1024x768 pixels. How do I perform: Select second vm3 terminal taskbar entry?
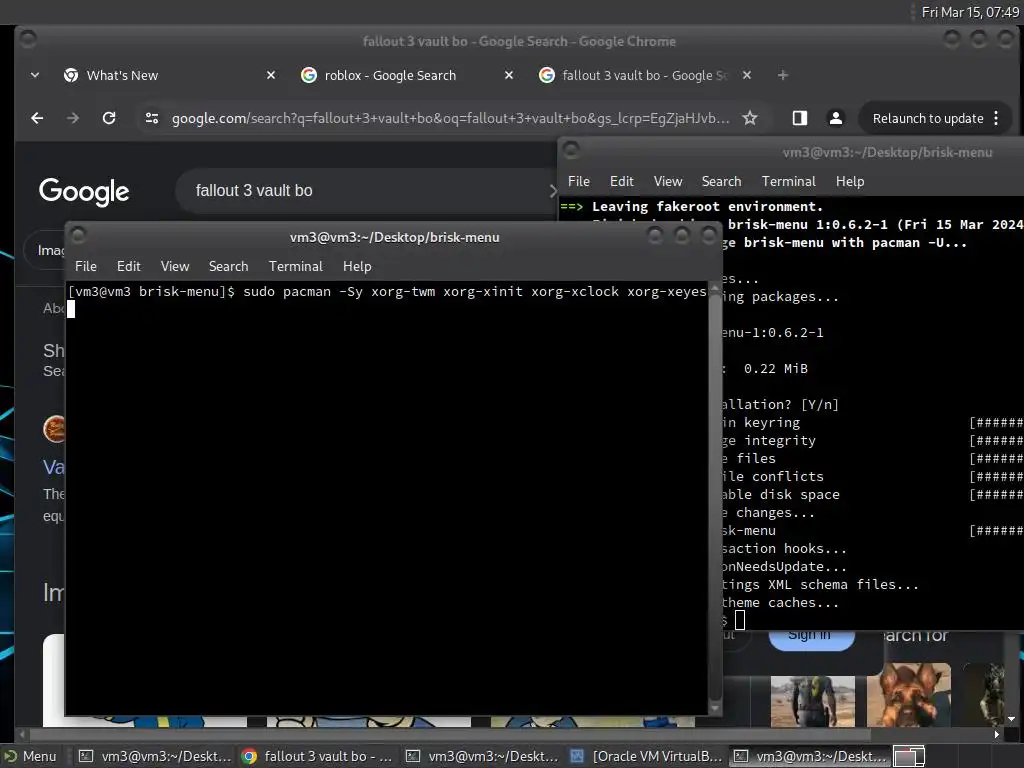482,756
